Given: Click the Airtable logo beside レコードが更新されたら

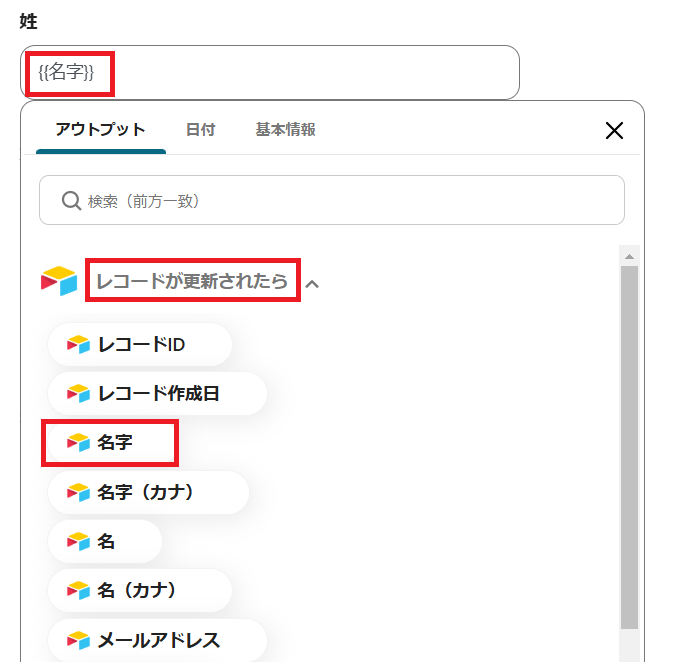Looking at the screenshot, I should click(x=59, y=281).
